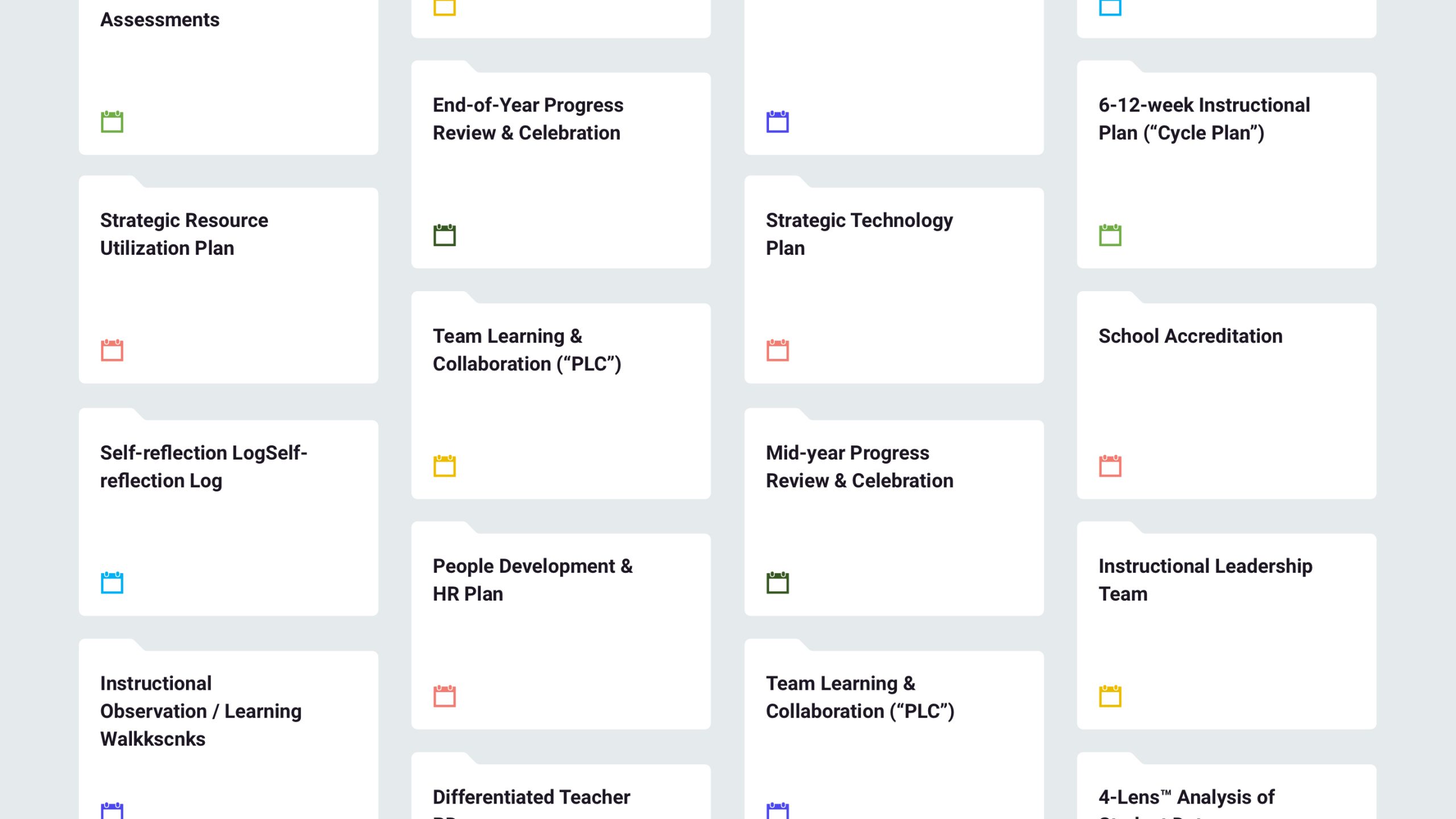The height and width of the screenshot is (819, 1456).
Task: Click calendar icon on People Development & HR Plan
Action: 444,696
